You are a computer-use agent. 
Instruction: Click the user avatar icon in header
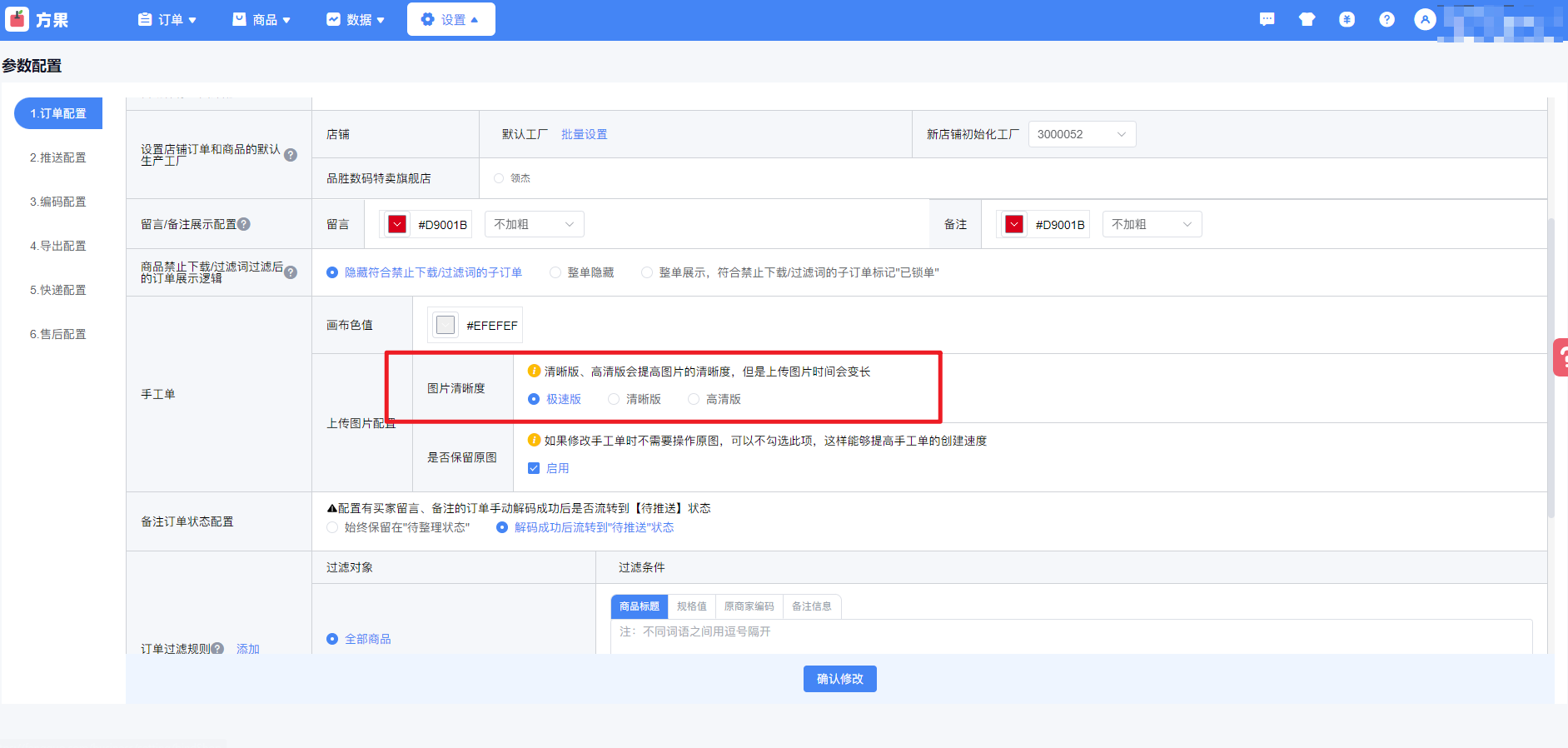click(1425, 19)
